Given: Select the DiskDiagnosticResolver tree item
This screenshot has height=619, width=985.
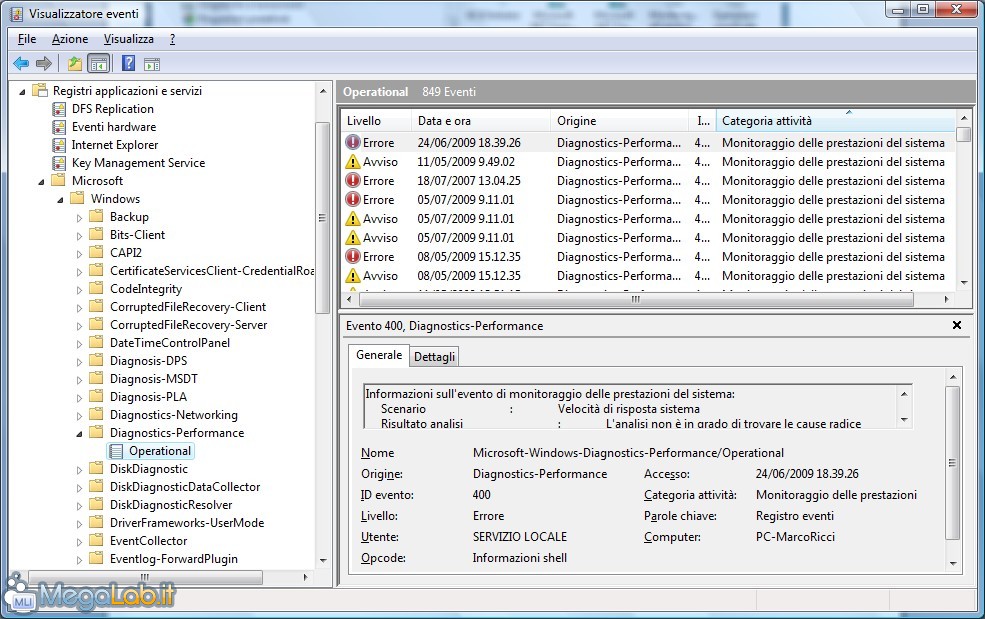Looking at the screenshot, I should coord(171,505).
